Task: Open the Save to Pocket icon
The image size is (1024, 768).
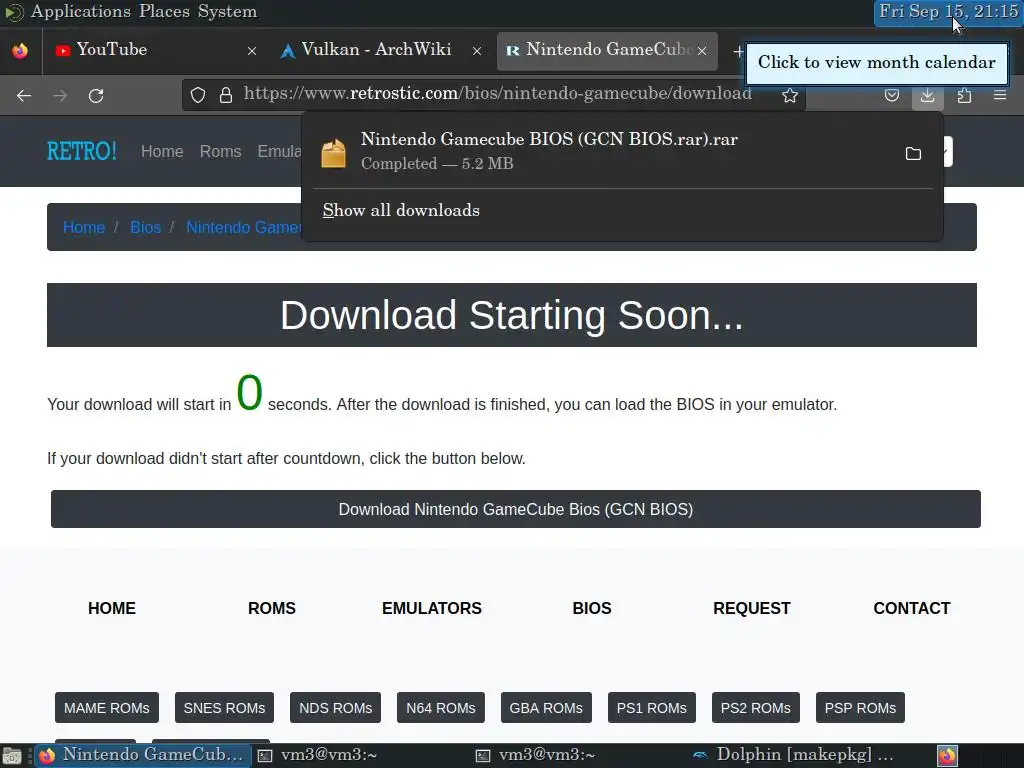Action: coord(891,95)
